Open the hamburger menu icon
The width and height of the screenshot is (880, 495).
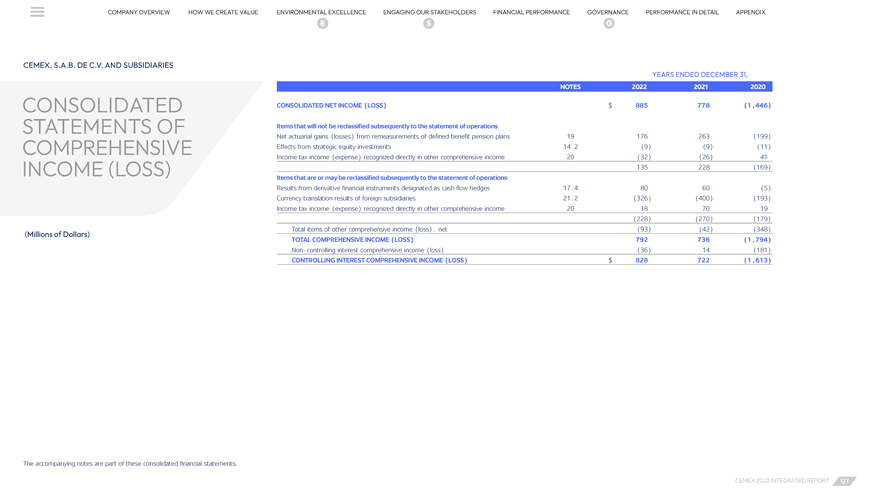[x=37, y=12]
